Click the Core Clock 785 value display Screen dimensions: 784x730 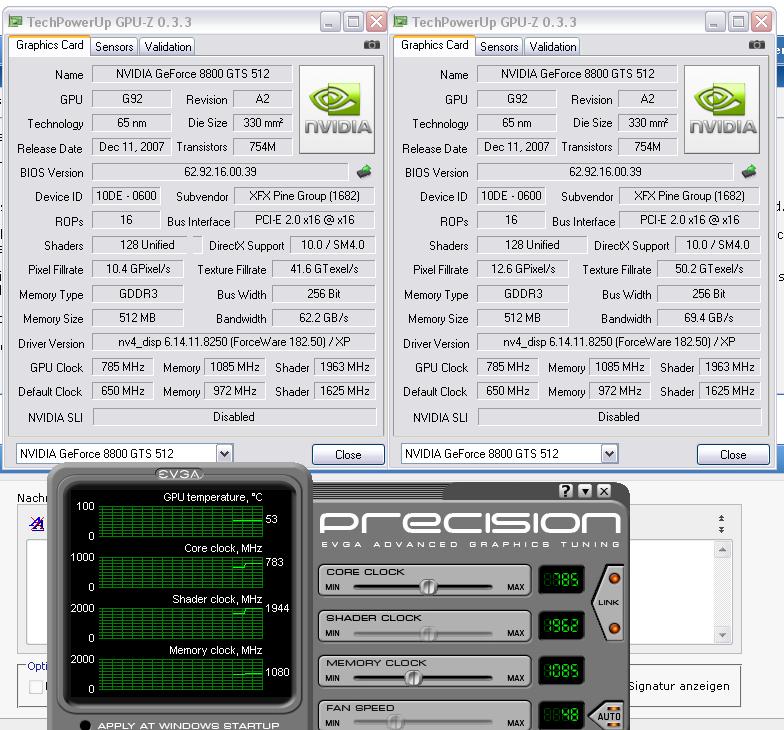pyautogui.click(x=561, y=580)
